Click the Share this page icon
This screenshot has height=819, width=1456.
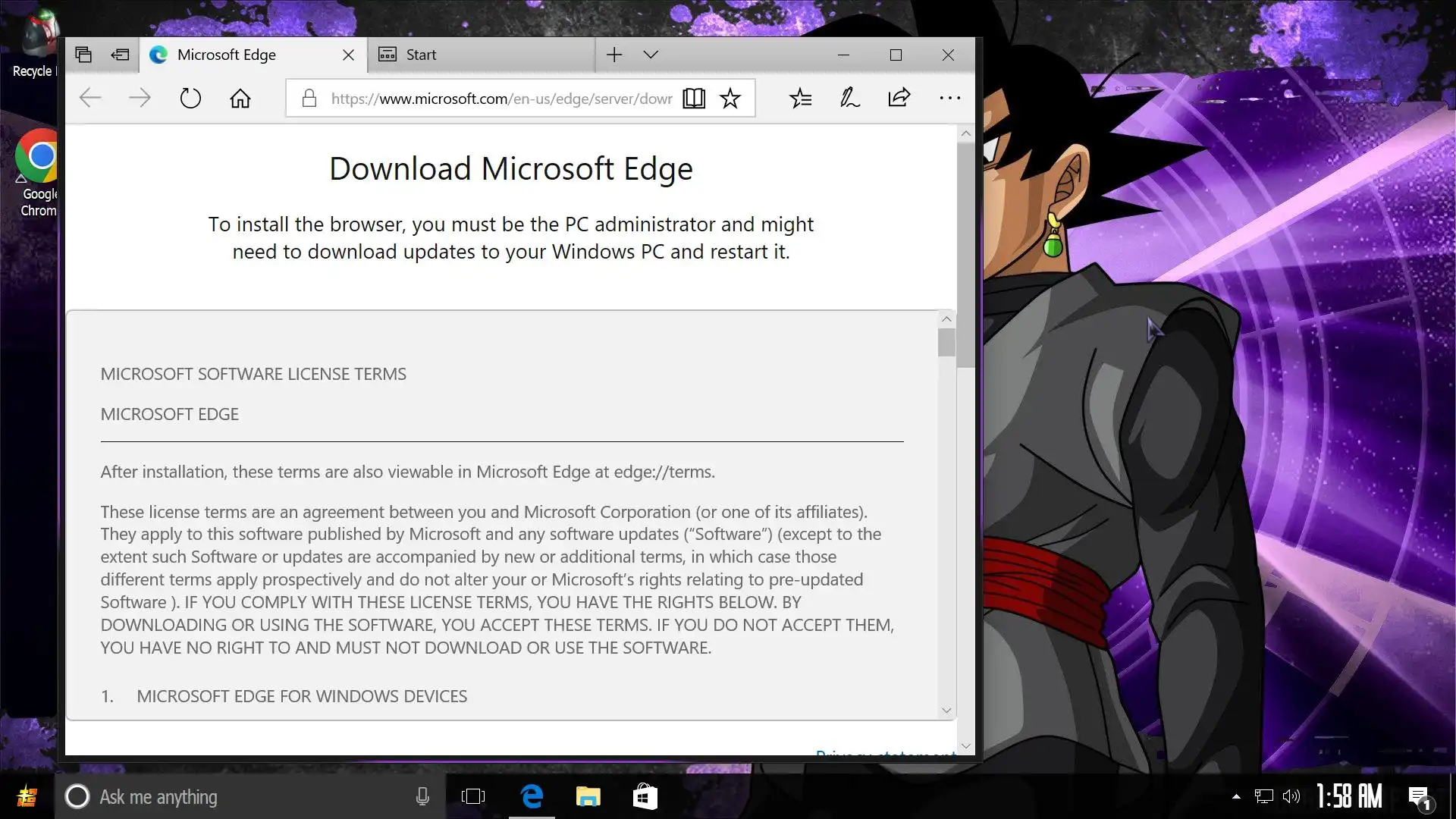[899, 99]
